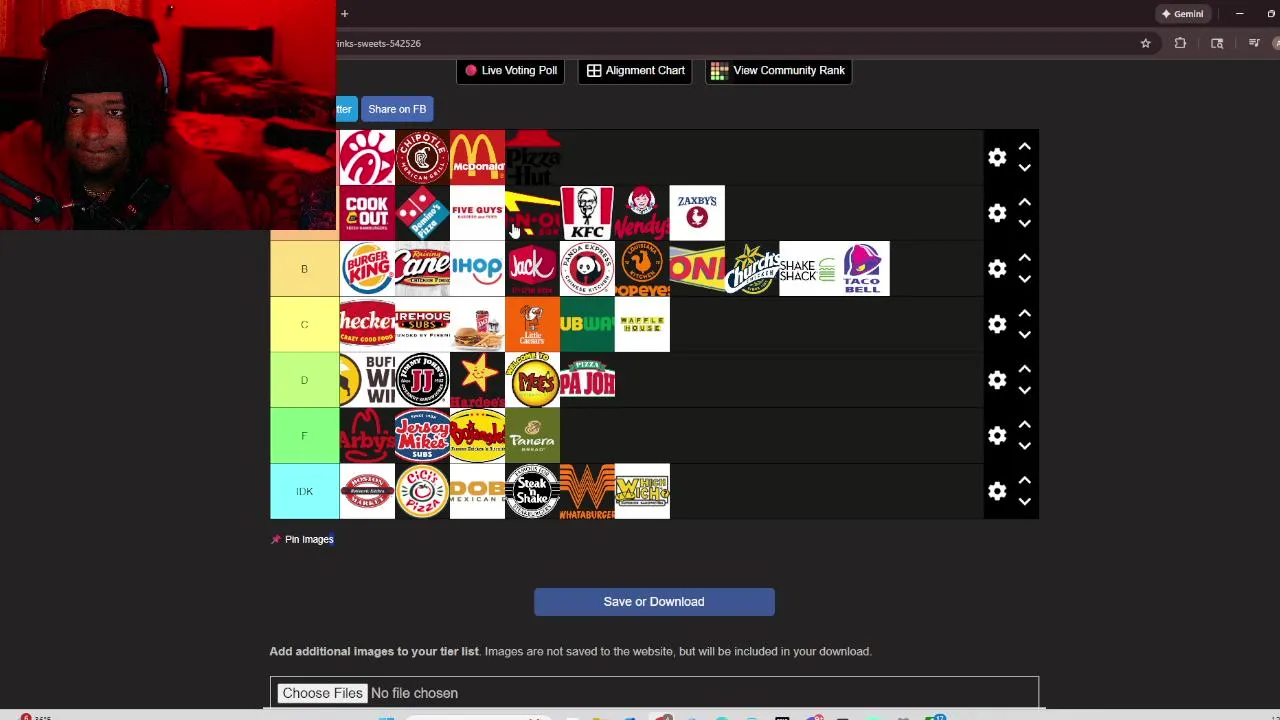Move the IDK tier row up
This screenshot has height=720, width=1280.
[x=1024, y=480]
